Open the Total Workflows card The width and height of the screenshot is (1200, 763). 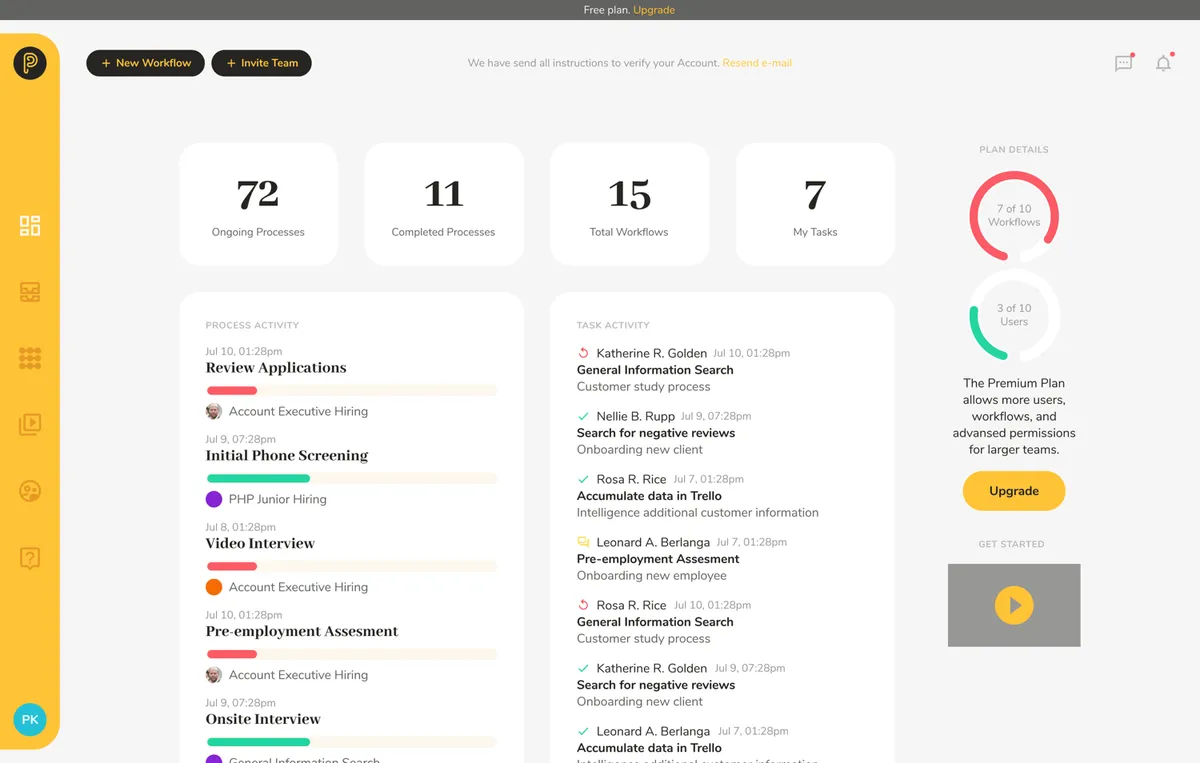pos(629,204)
